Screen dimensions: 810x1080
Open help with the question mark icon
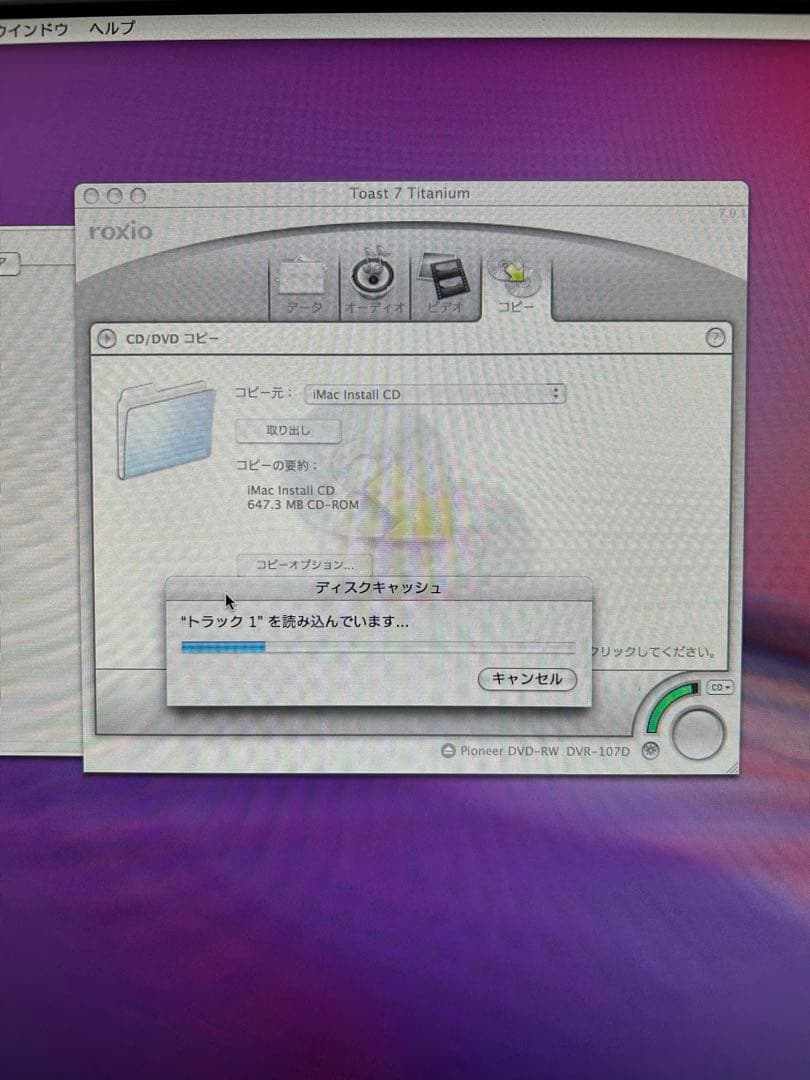click(714, 338)
